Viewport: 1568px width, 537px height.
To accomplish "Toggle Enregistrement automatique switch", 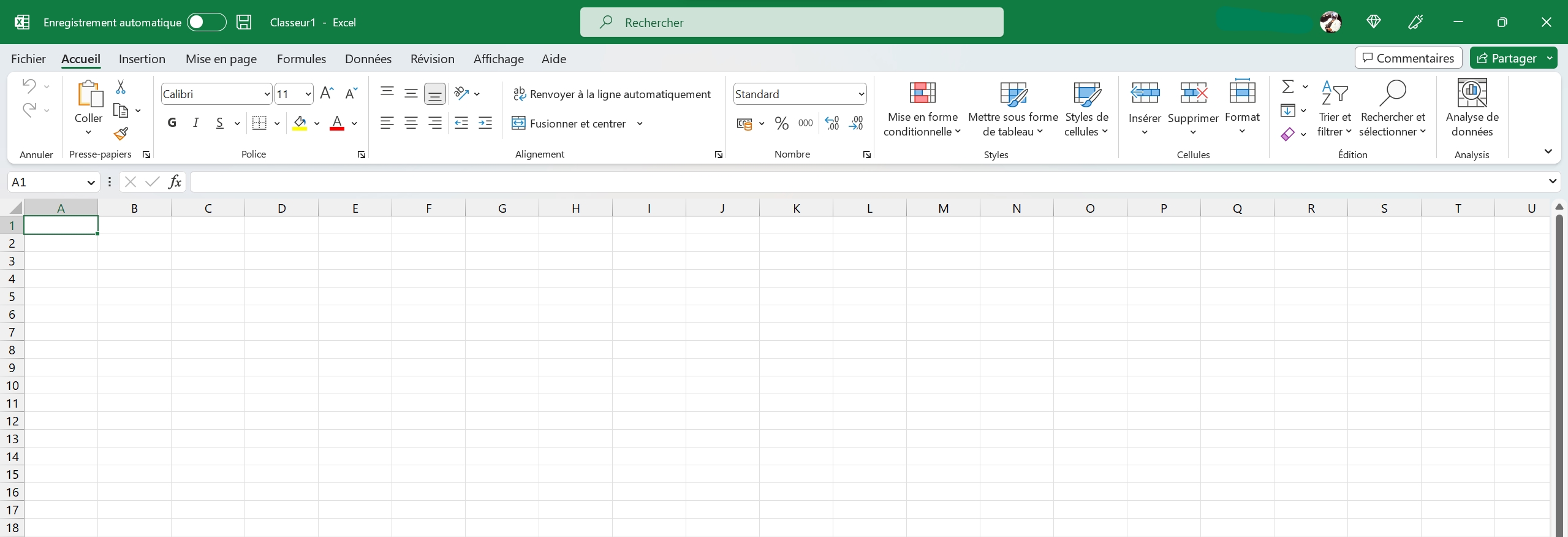I will [206, 23].
